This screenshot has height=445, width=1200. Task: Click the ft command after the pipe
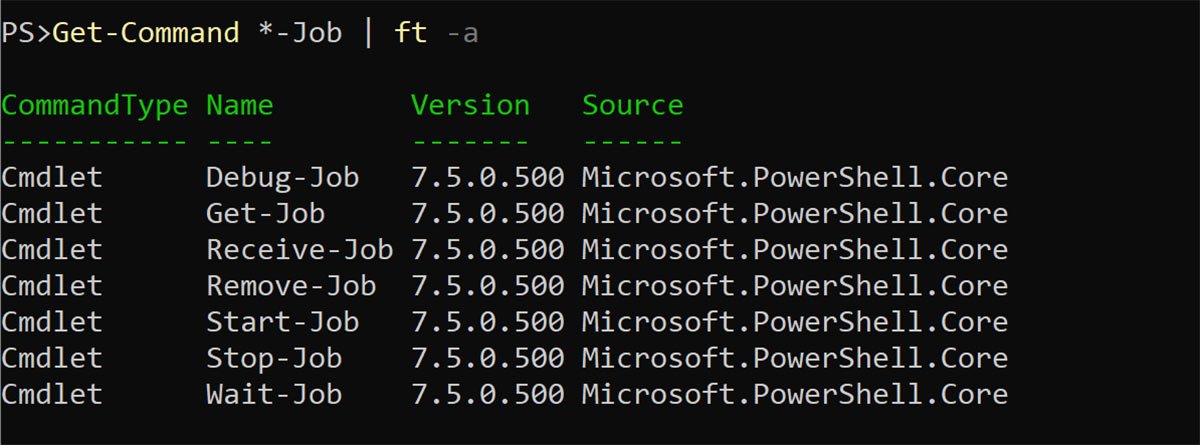[x=410, y=33]
